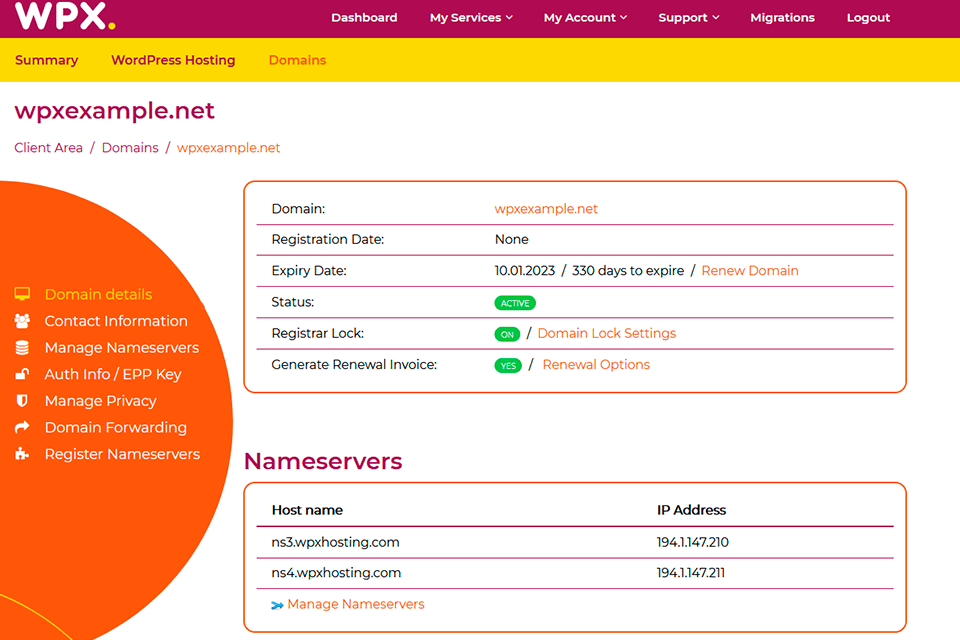Open Register Nameservers sidebar item
The height and width of the screenshot is (640, 960).
point(122,454)
